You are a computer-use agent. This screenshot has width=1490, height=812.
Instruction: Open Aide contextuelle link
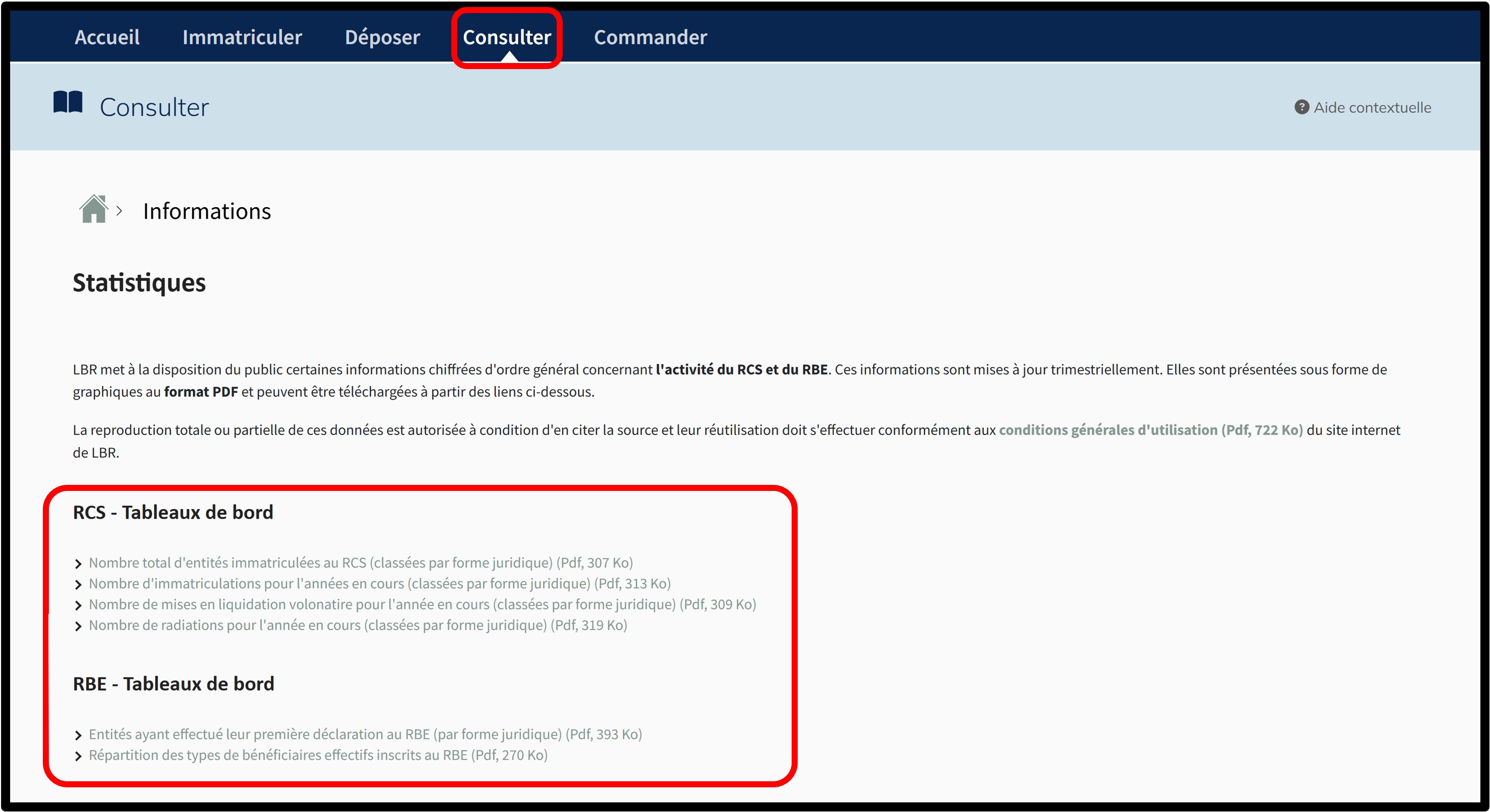point(1372,107)
